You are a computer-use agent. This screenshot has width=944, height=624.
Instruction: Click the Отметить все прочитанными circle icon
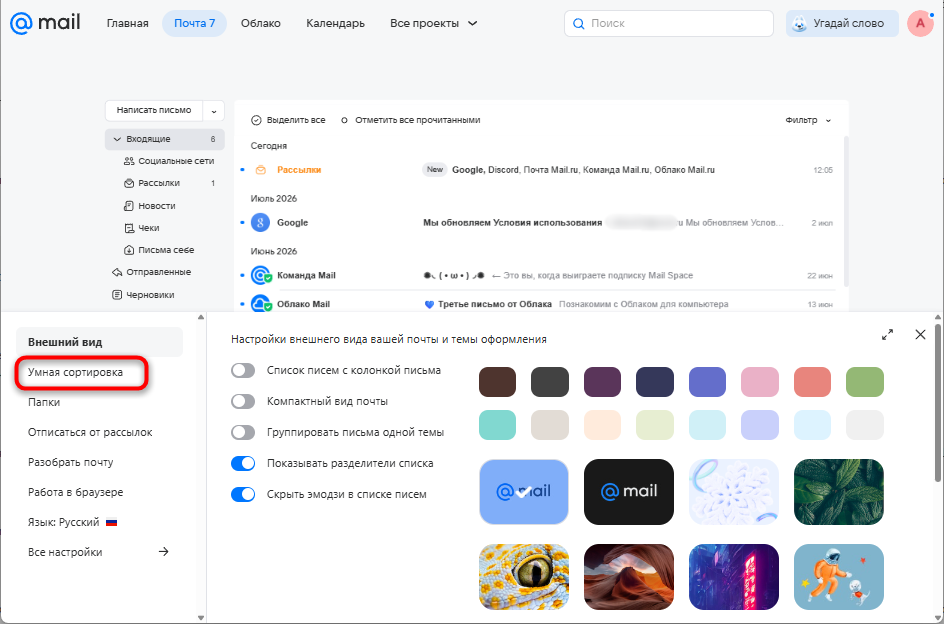(344, 120)
